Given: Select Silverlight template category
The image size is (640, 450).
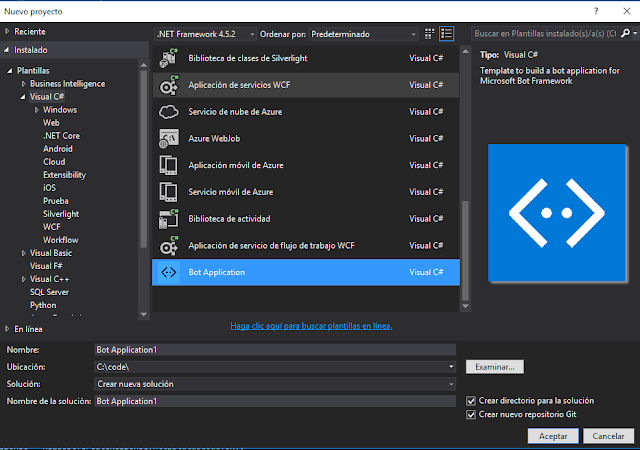Looking at the screenshot, I should [x=61, y=214].
